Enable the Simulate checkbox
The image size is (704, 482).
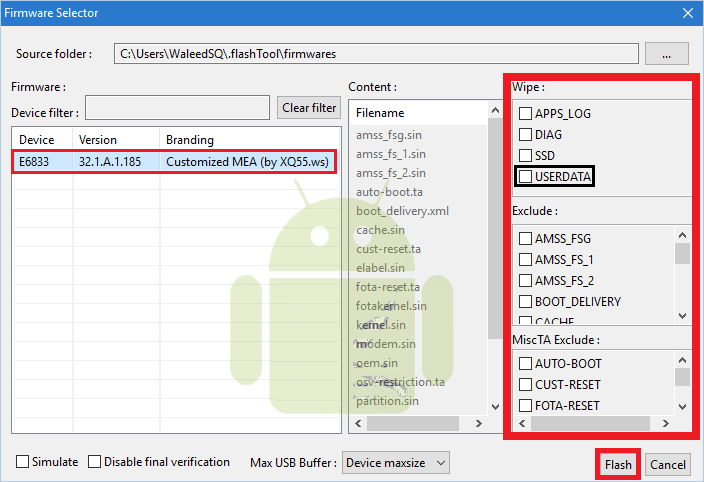[x=22, y=462]
